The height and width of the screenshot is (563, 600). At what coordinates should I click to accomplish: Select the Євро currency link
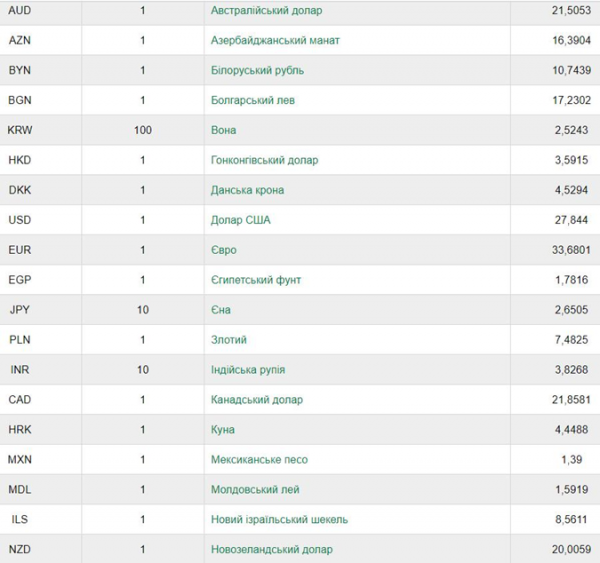click(223, 250)
